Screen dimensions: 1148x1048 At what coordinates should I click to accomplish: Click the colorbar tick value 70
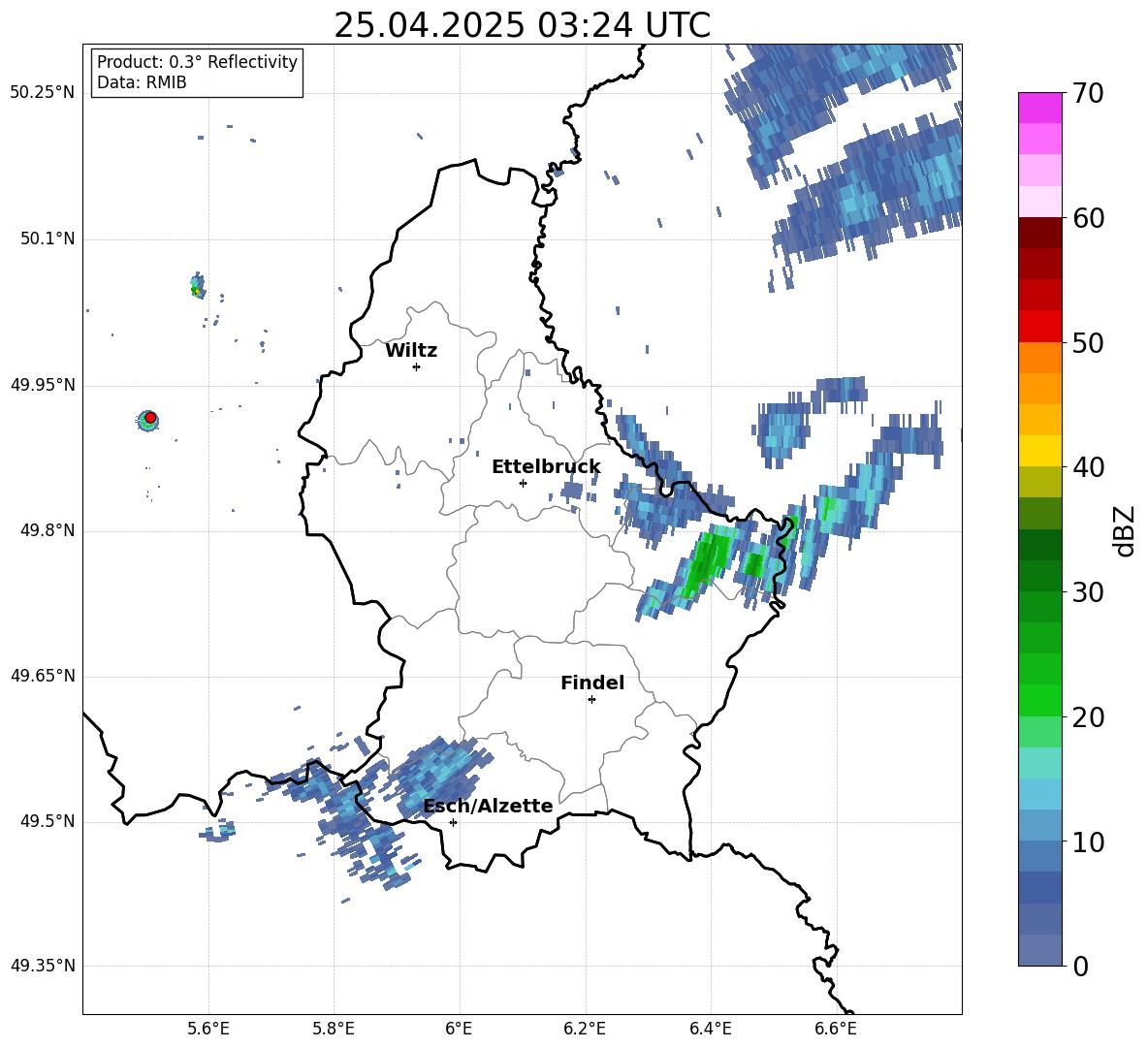[x=1088, y=94]
